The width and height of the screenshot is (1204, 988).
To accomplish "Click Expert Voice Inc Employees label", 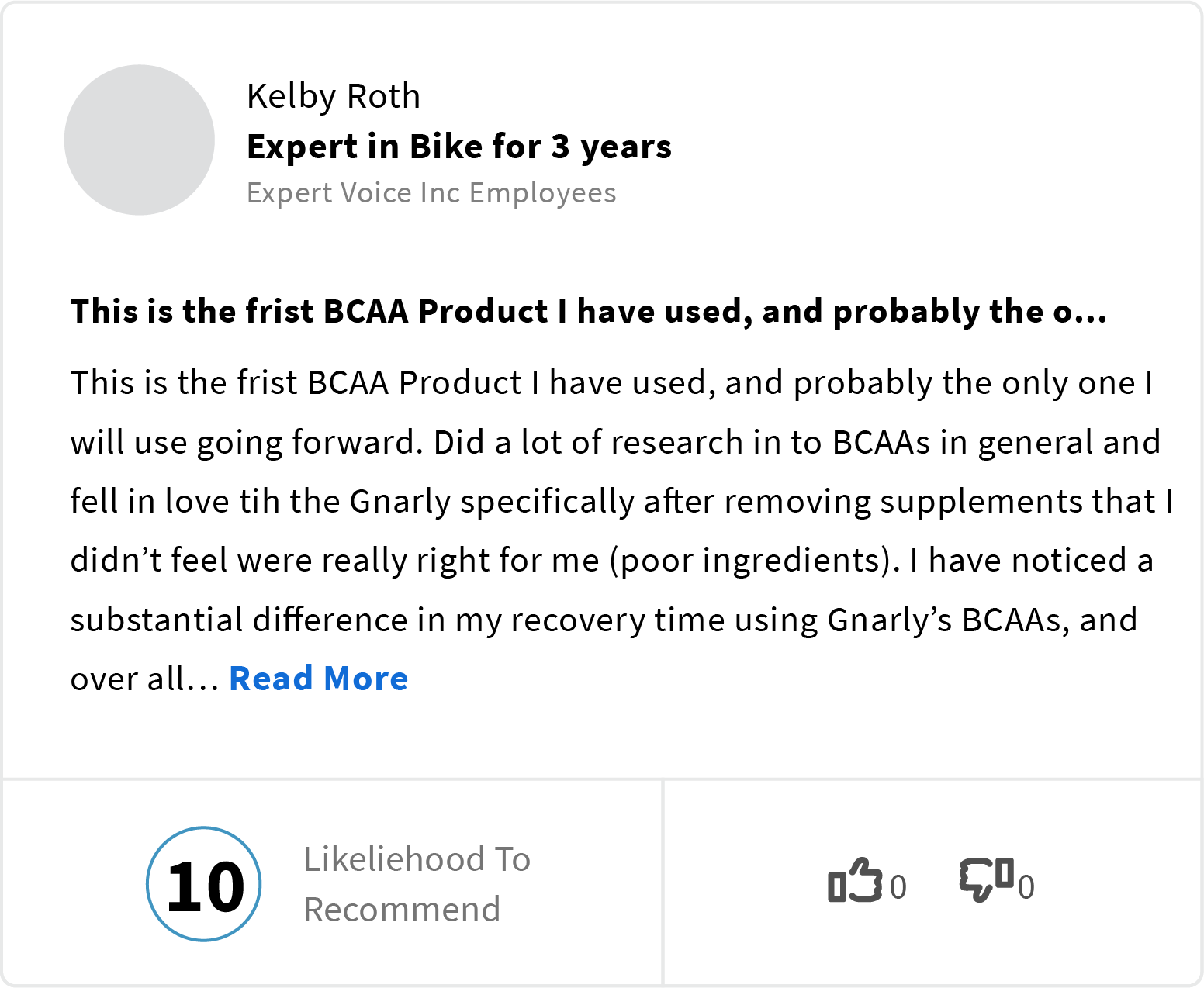I will [x=431, y=193].
